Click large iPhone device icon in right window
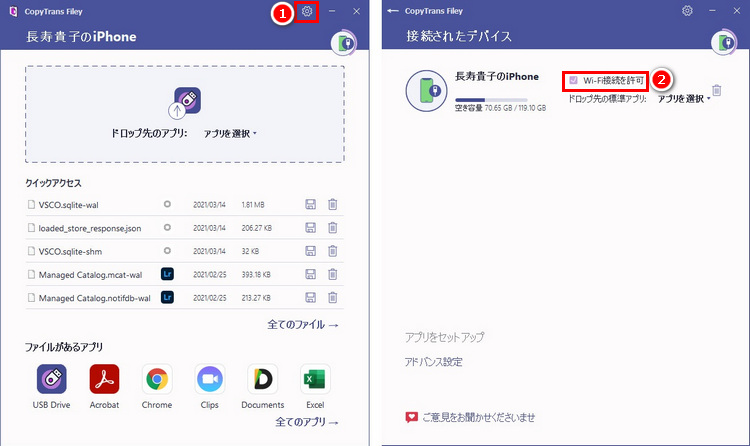This screenshot has width=750, height=446. coord(426,91)
